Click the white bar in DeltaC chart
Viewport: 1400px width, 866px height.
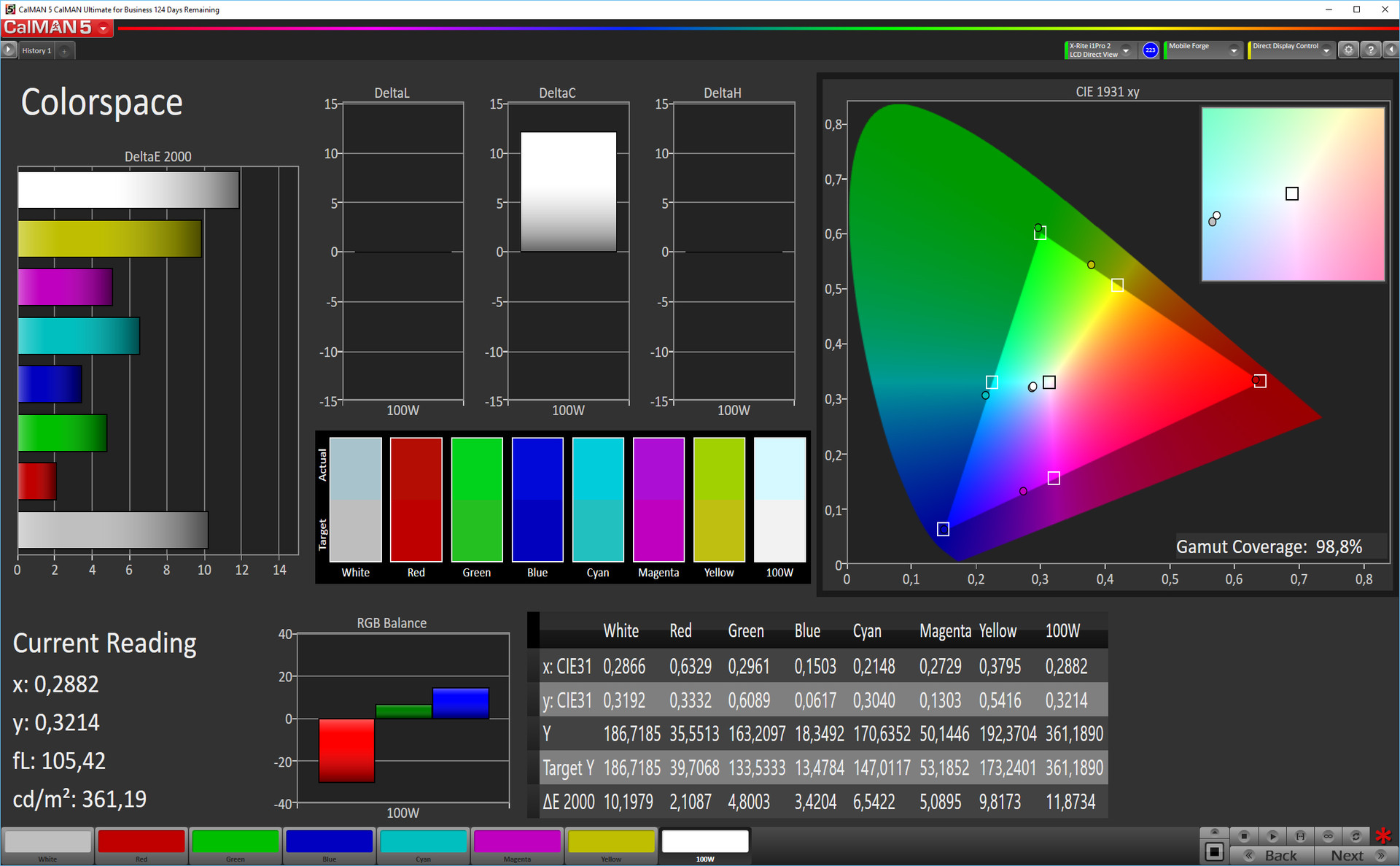[x=568, y=192]
